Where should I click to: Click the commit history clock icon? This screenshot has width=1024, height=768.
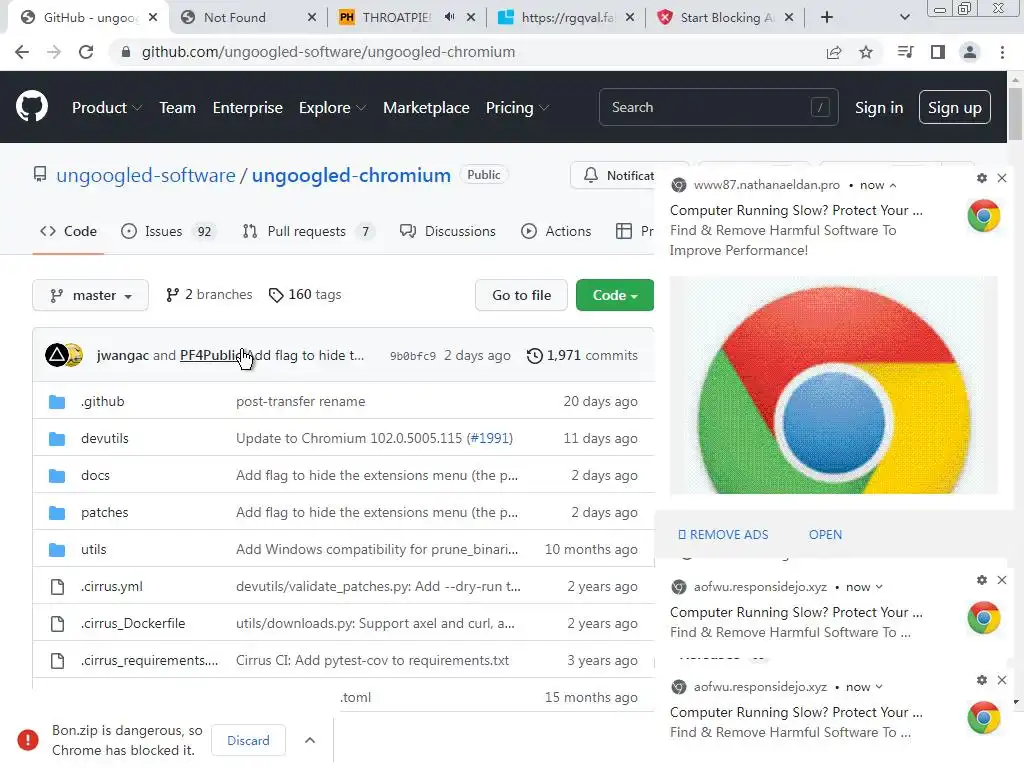point(535,356)
